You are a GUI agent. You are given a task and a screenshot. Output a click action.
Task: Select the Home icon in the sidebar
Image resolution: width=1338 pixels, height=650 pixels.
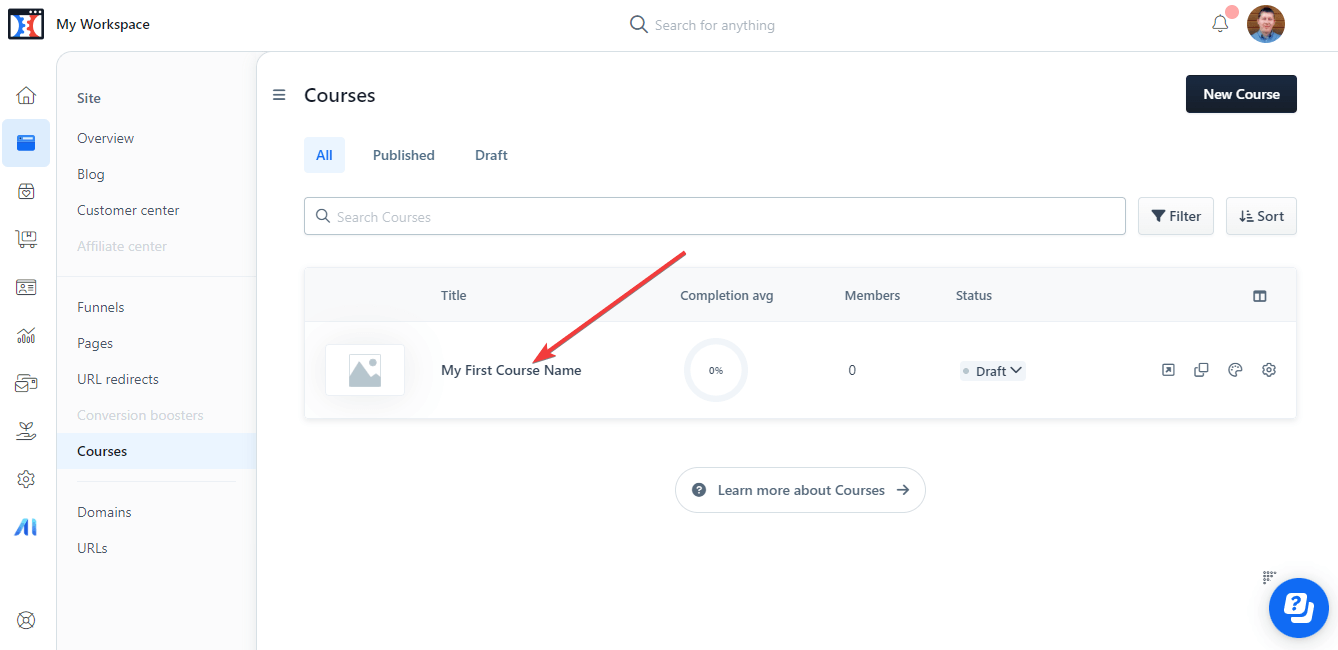coord(26,94)
